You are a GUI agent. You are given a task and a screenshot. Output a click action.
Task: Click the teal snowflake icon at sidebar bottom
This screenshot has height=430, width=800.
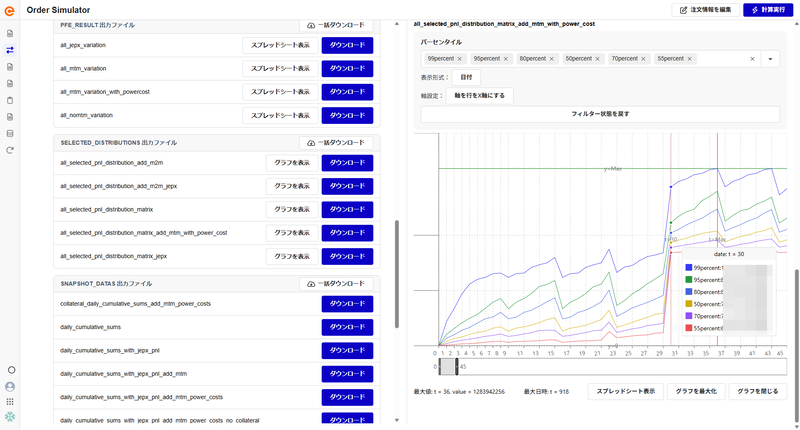10,417
